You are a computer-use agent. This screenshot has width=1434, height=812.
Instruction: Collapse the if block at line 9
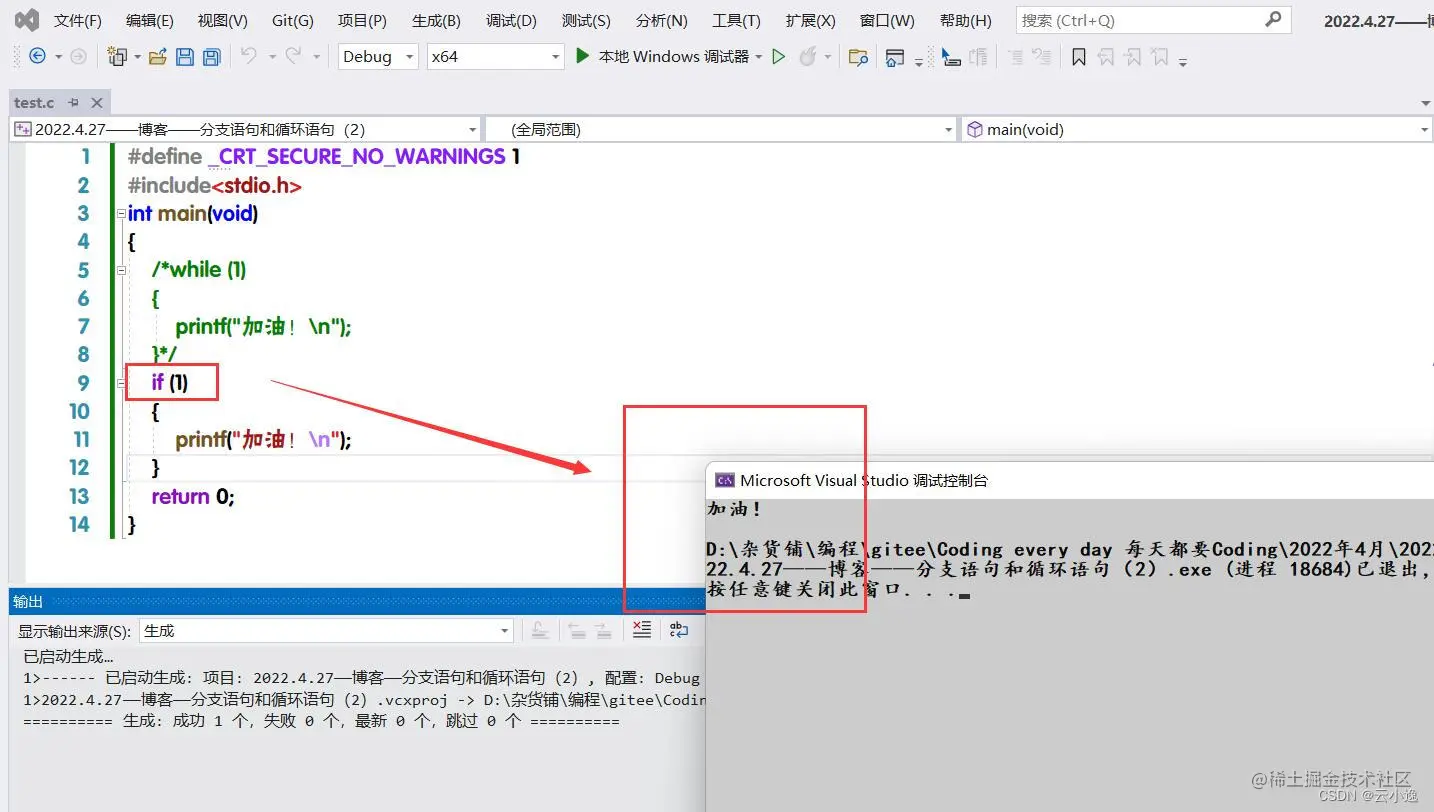[x=121, y=383]
